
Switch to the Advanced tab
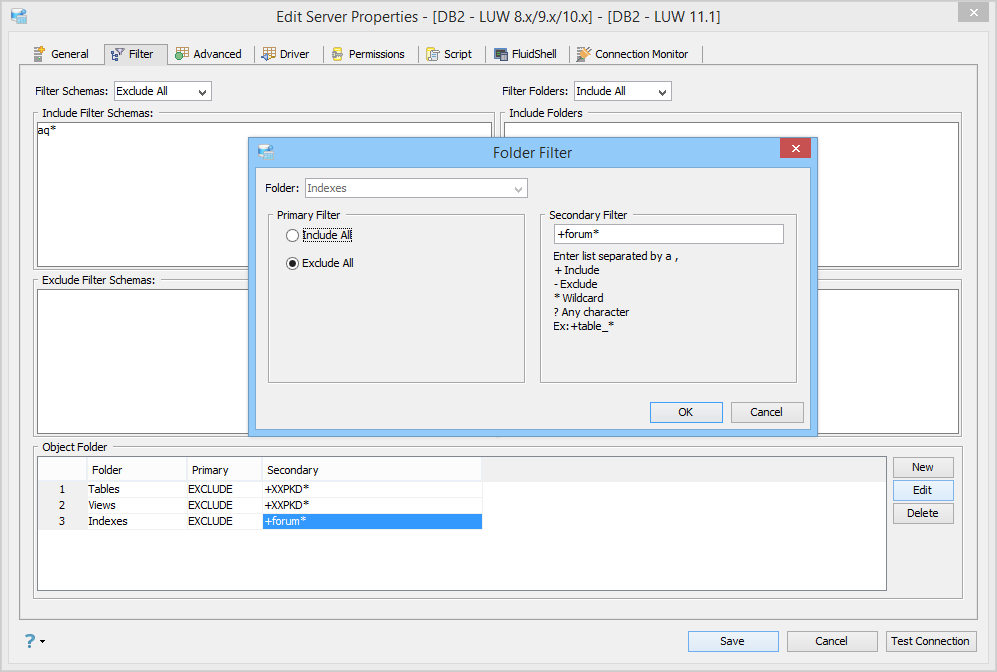[209, 54]
